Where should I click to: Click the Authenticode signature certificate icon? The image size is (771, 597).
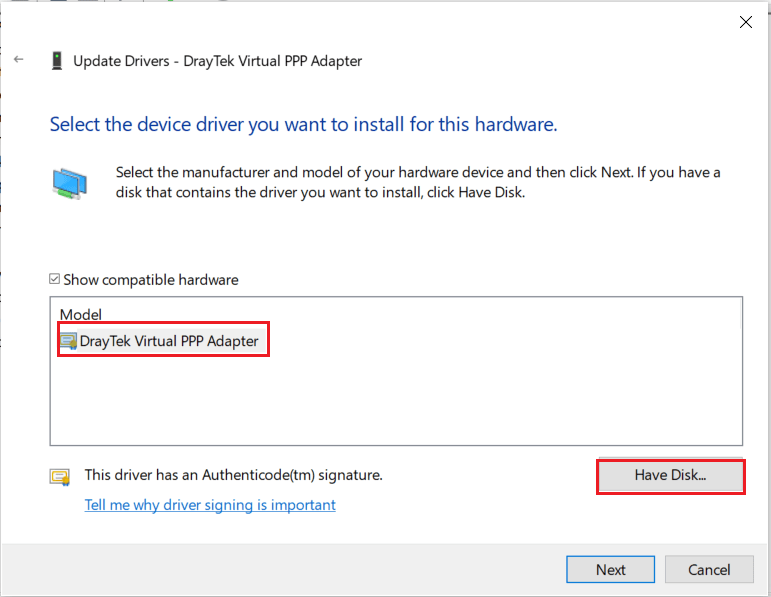(60, 477)
